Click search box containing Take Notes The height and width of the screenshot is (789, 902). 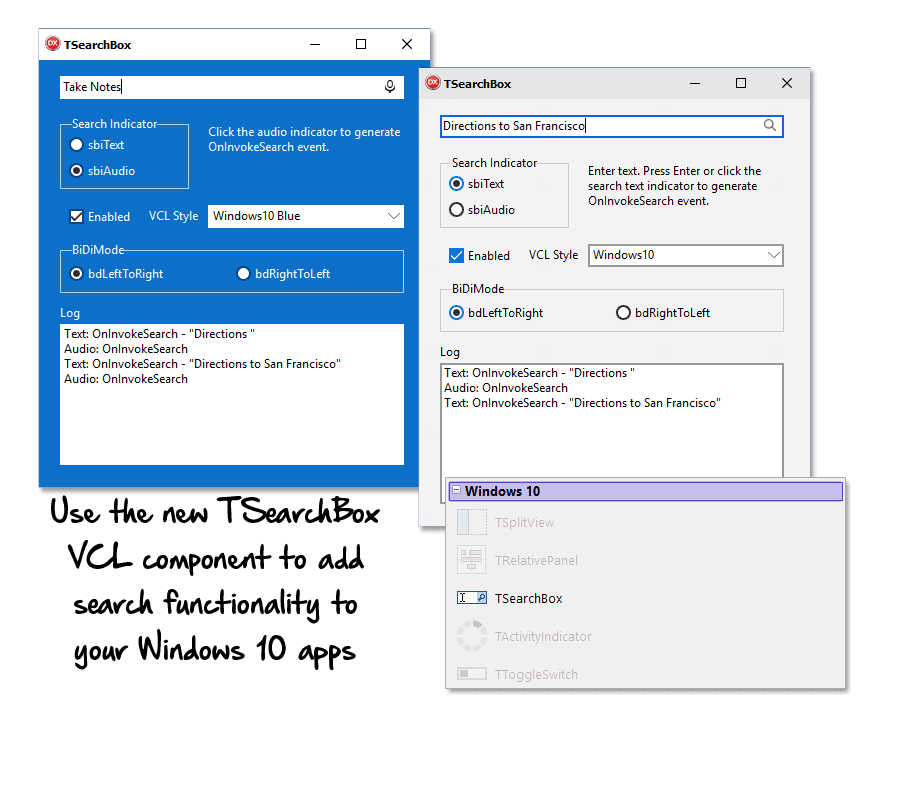point(232,87)
